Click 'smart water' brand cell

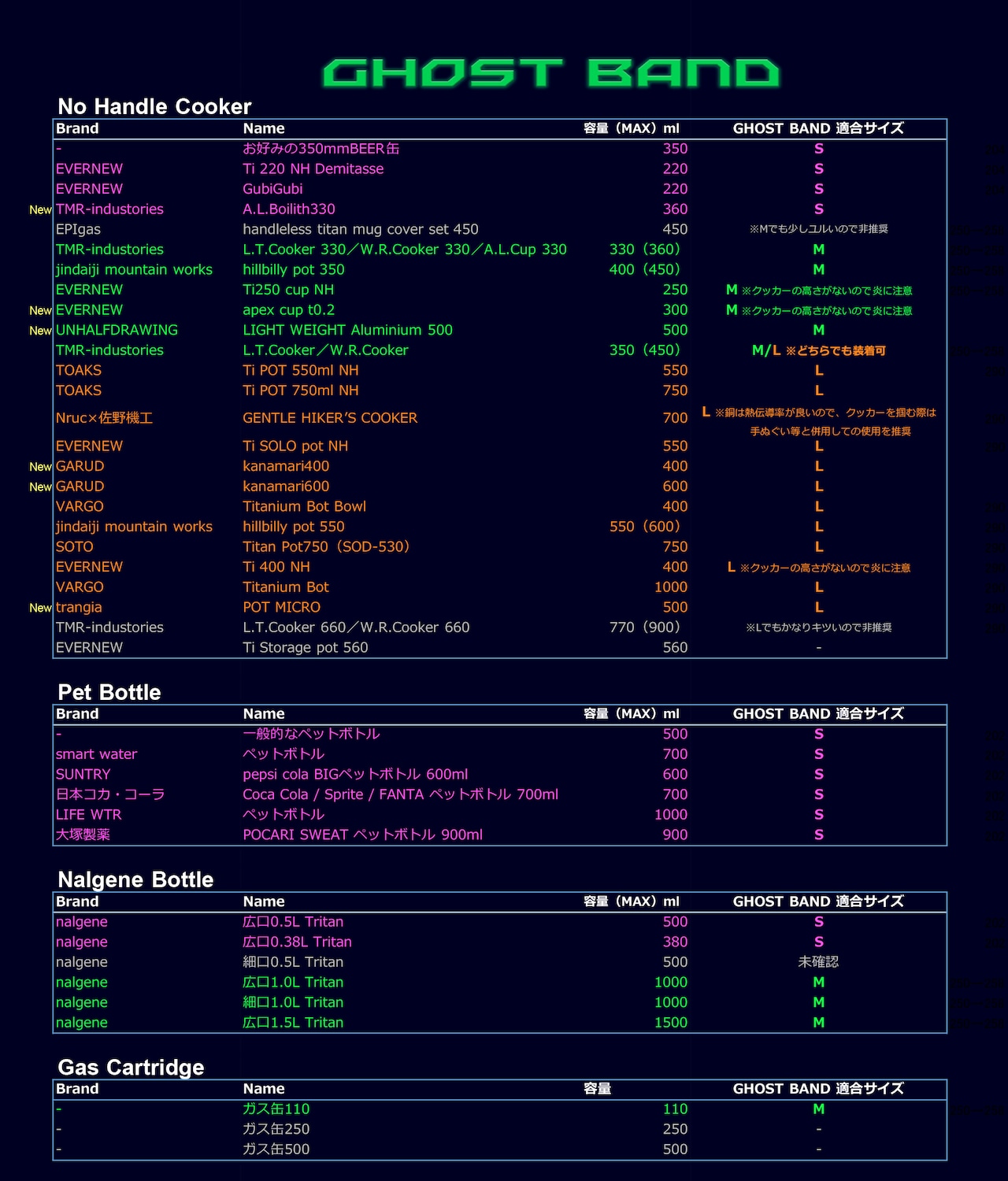pos(96,754)
